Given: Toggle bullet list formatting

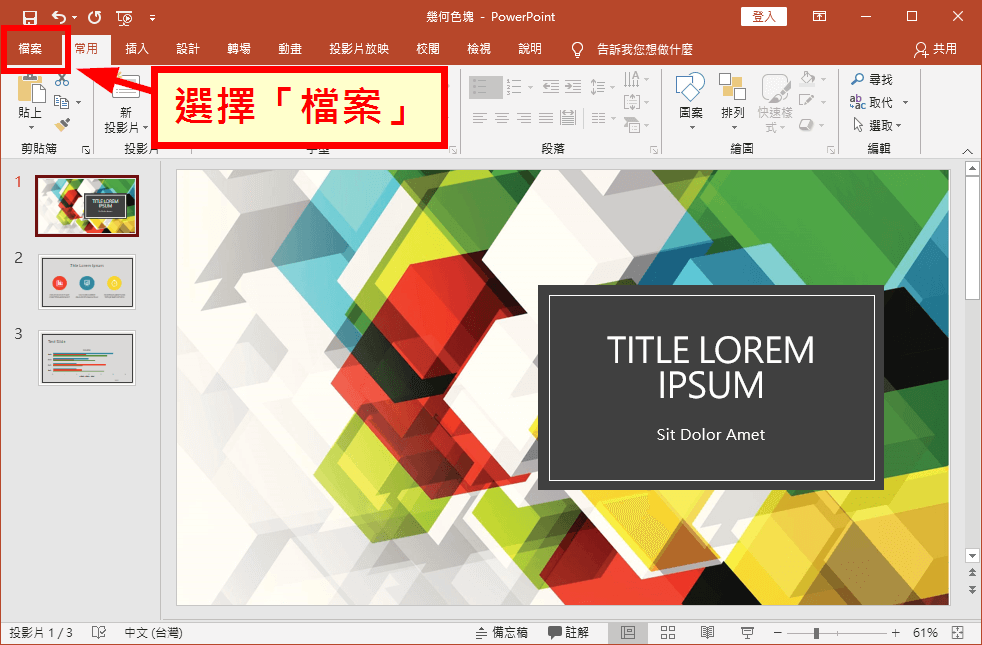Looking at the screenshot, I should 485,87.
